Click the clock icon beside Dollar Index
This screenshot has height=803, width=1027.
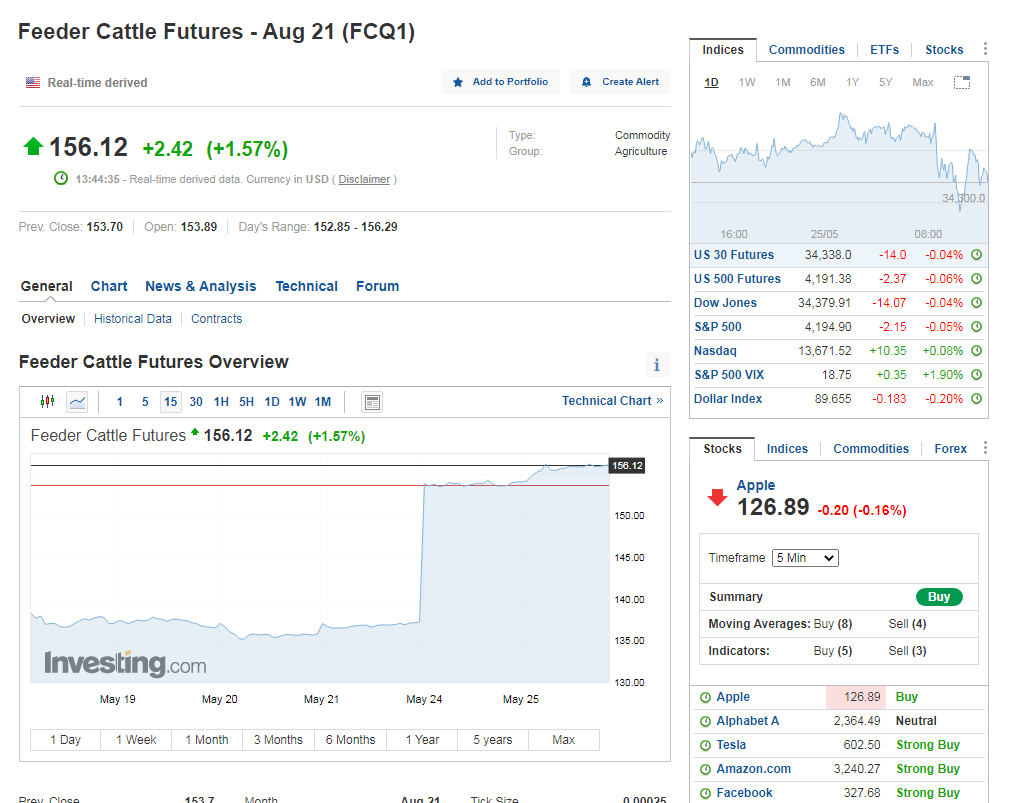(977, 399)
